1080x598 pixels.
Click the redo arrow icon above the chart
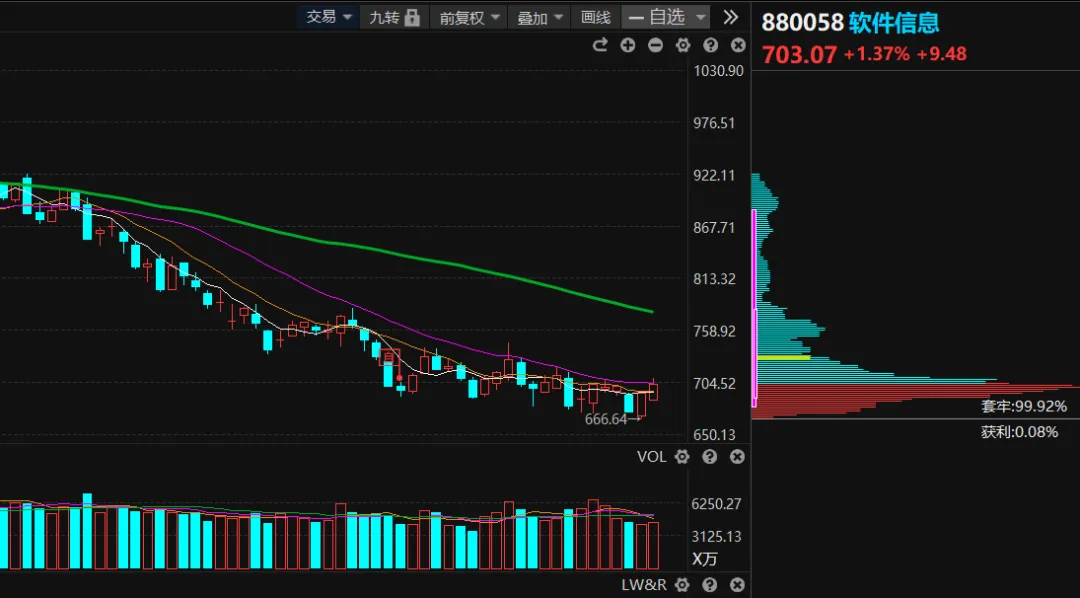coord(601,45)
